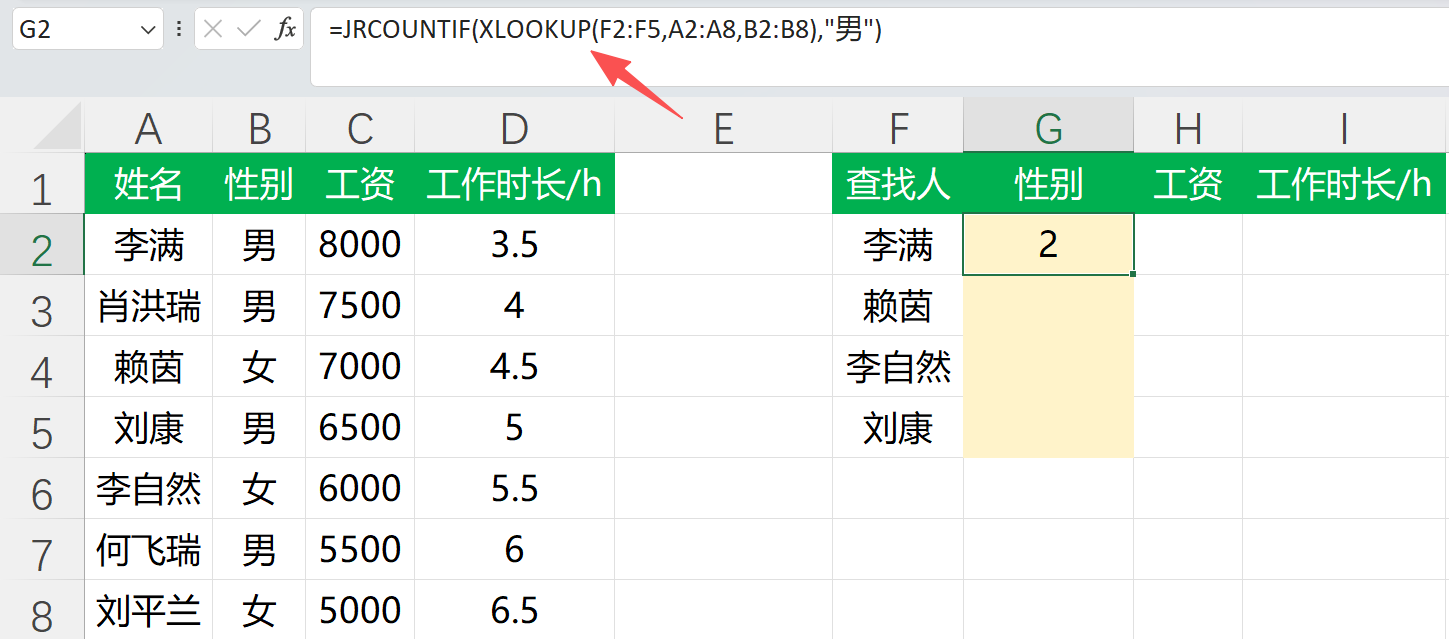Image resolution: width=1449 pixels, height=639 pixels.
Task: Click the Cancel X icon in formula bar
Action: [x=212, y=30]
